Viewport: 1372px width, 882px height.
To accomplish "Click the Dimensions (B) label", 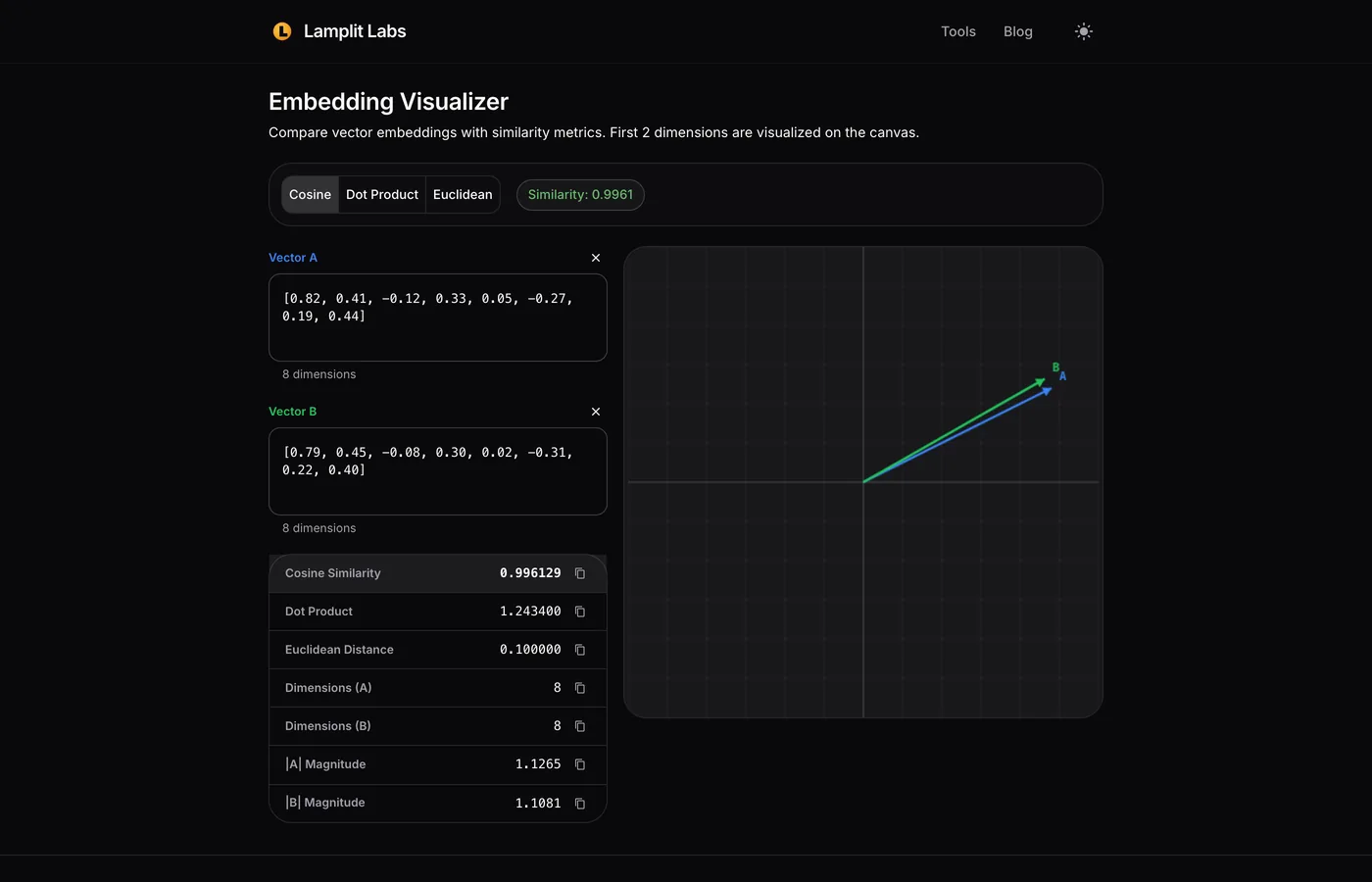I will (328, 726).
